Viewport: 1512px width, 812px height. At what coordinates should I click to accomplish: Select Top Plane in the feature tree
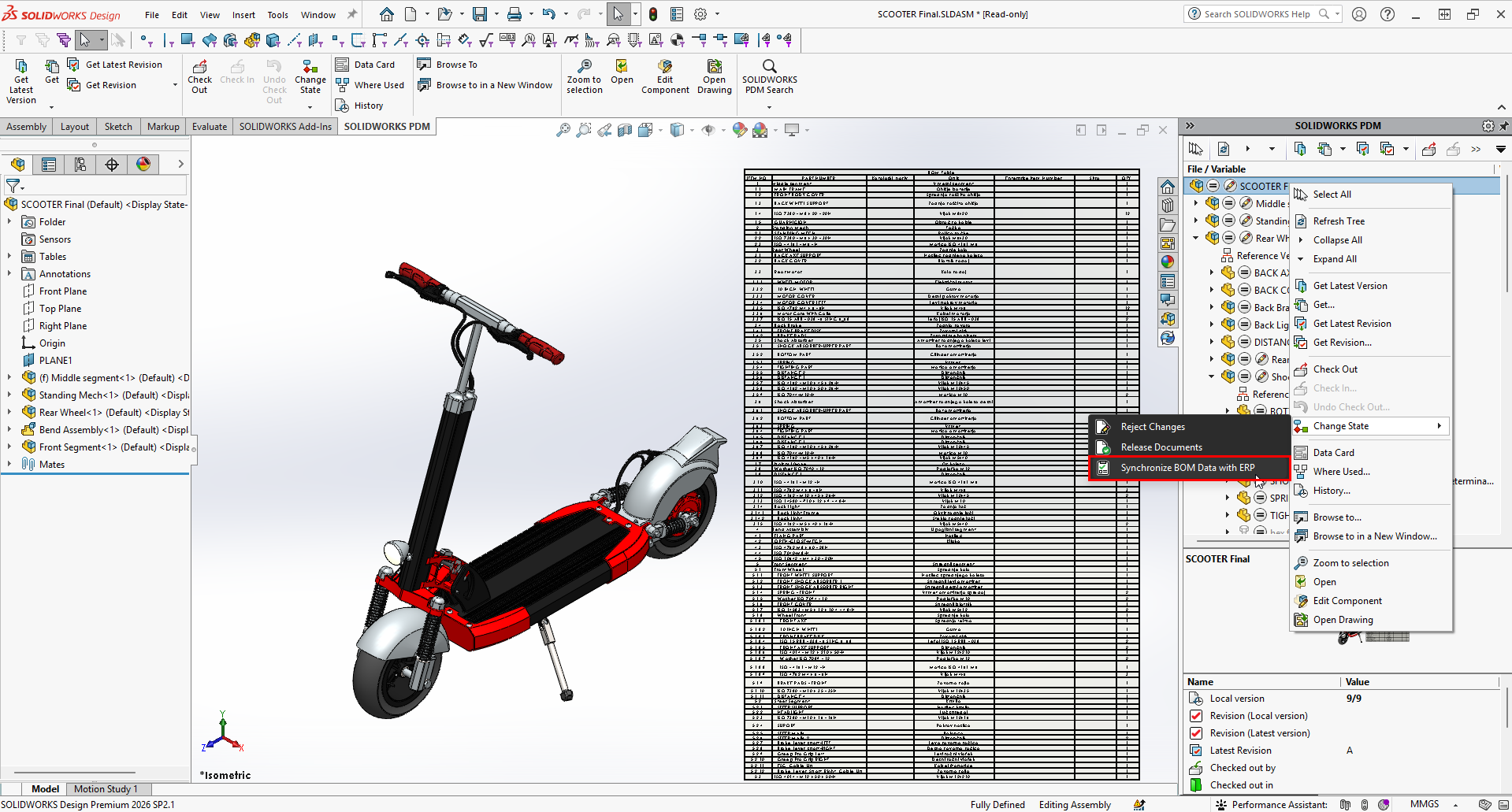(x=60, y=309)
